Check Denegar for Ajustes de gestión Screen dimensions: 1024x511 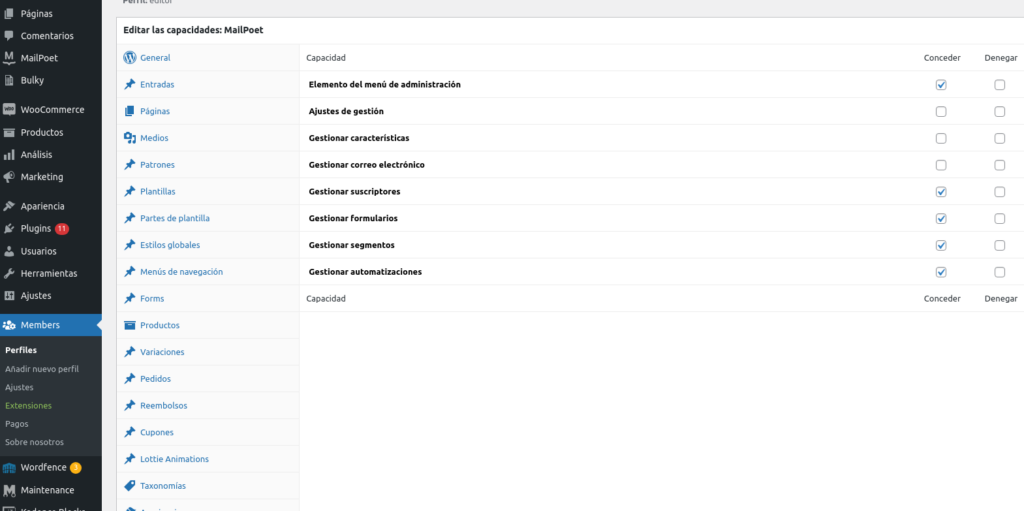pos(1000,112)
